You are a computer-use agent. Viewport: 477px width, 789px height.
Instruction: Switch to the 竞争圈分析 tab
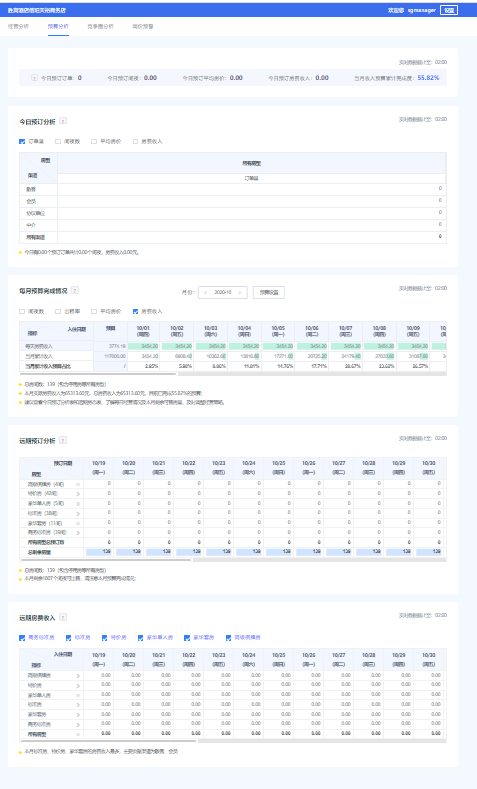pos(100,26)
